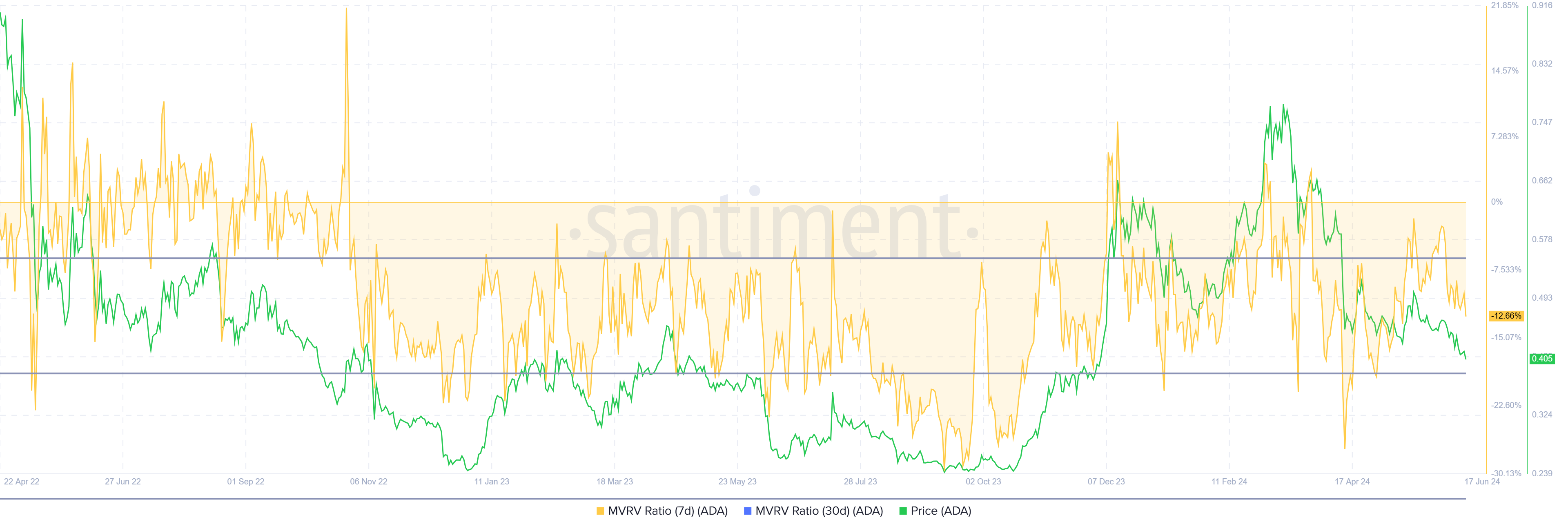Click the santiment watermark logo
The width and height of the screenshot is (1568, 531).
(x=773, y=225)
